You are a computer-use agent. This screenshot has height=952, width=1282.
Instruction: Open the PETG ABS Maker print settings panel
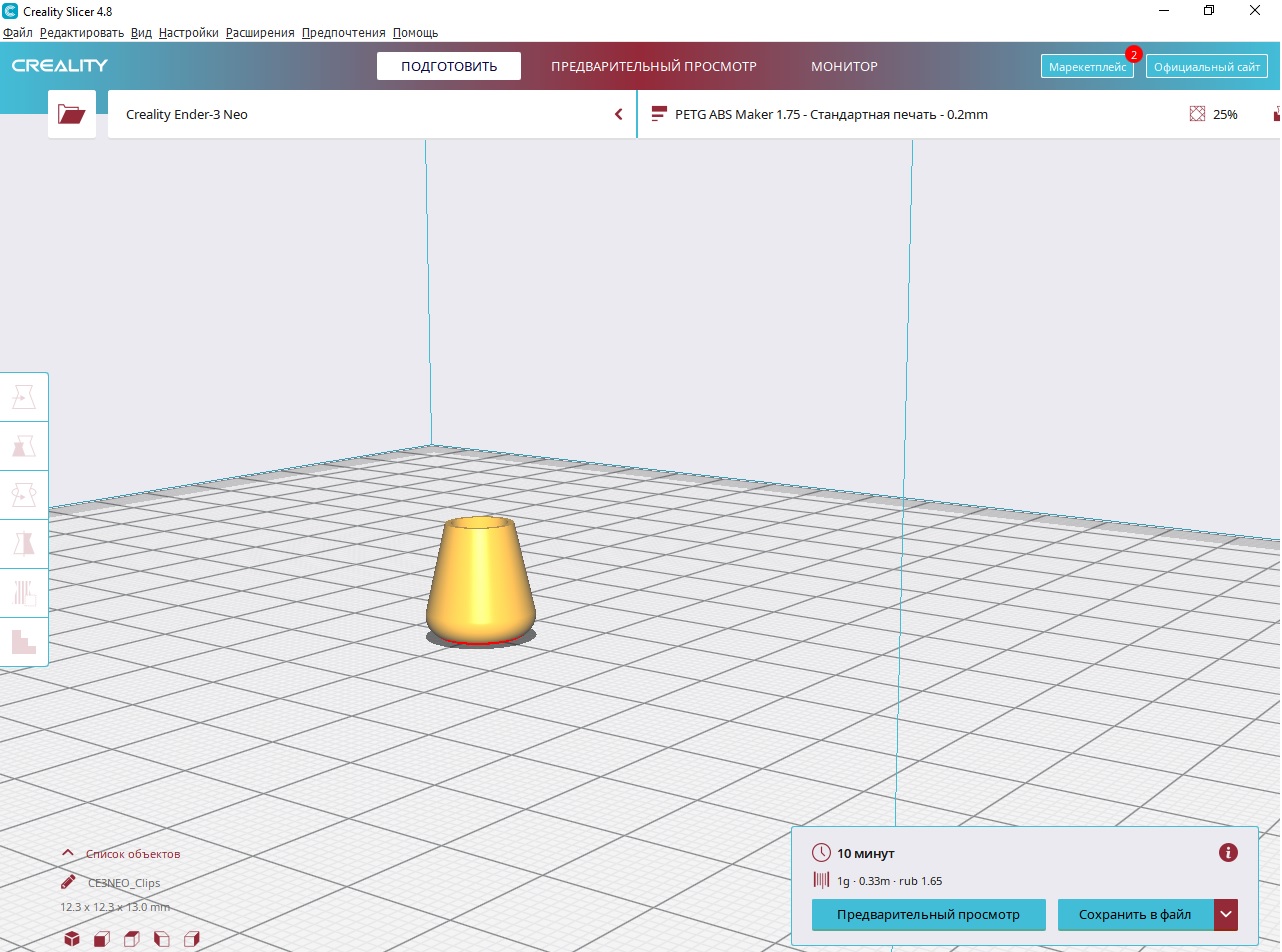(958, 114)
